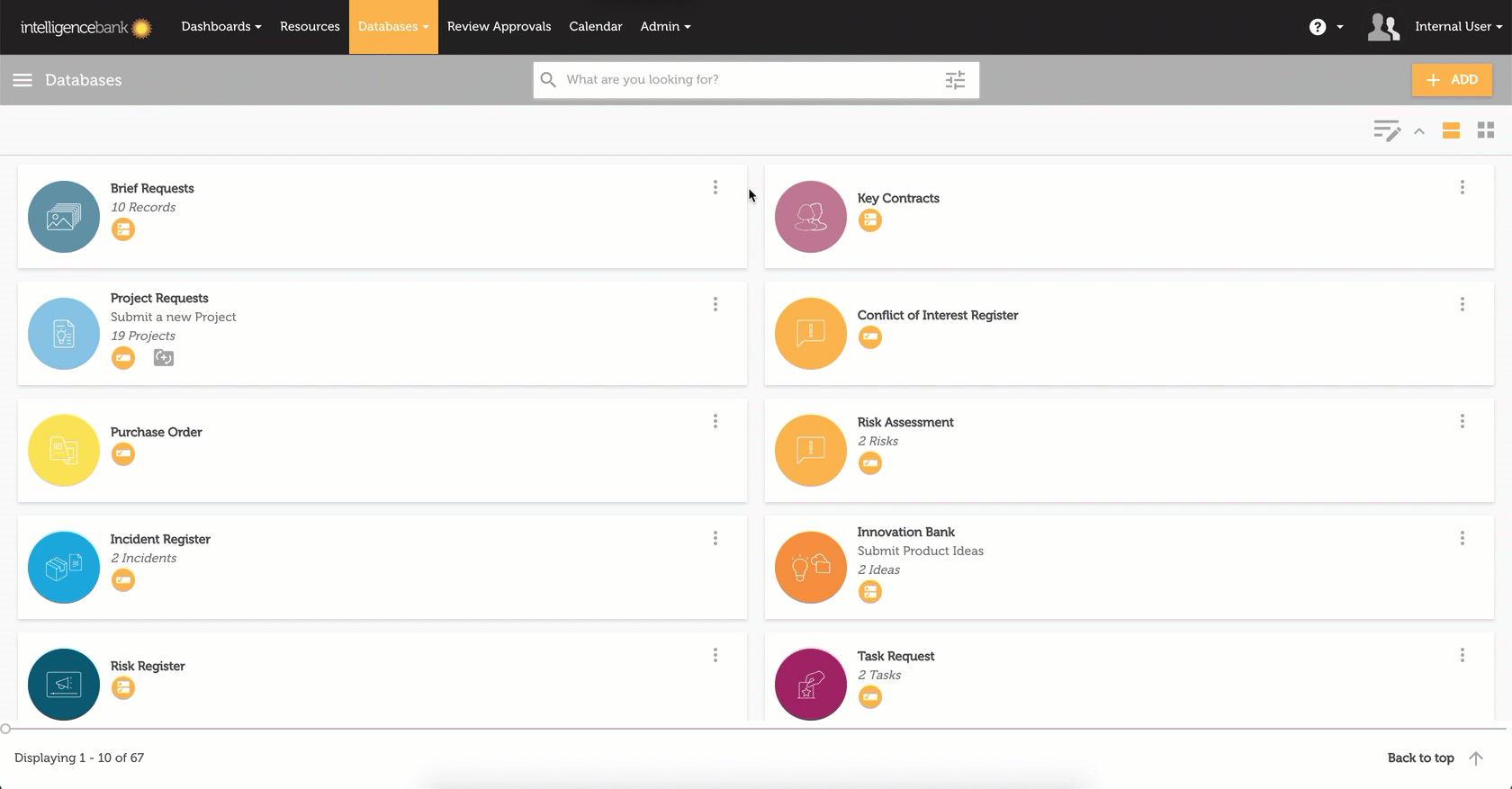This screenshot has width=1512, height=789.
Task: Switch to list view layout
Action: coord(1451,131)
